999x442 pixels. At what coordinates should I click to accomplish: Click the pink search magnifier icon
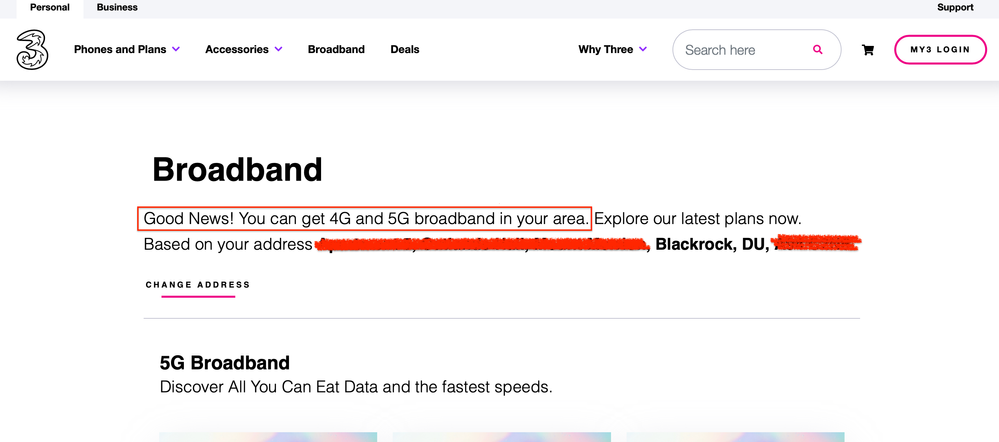[x=818, y=50]
